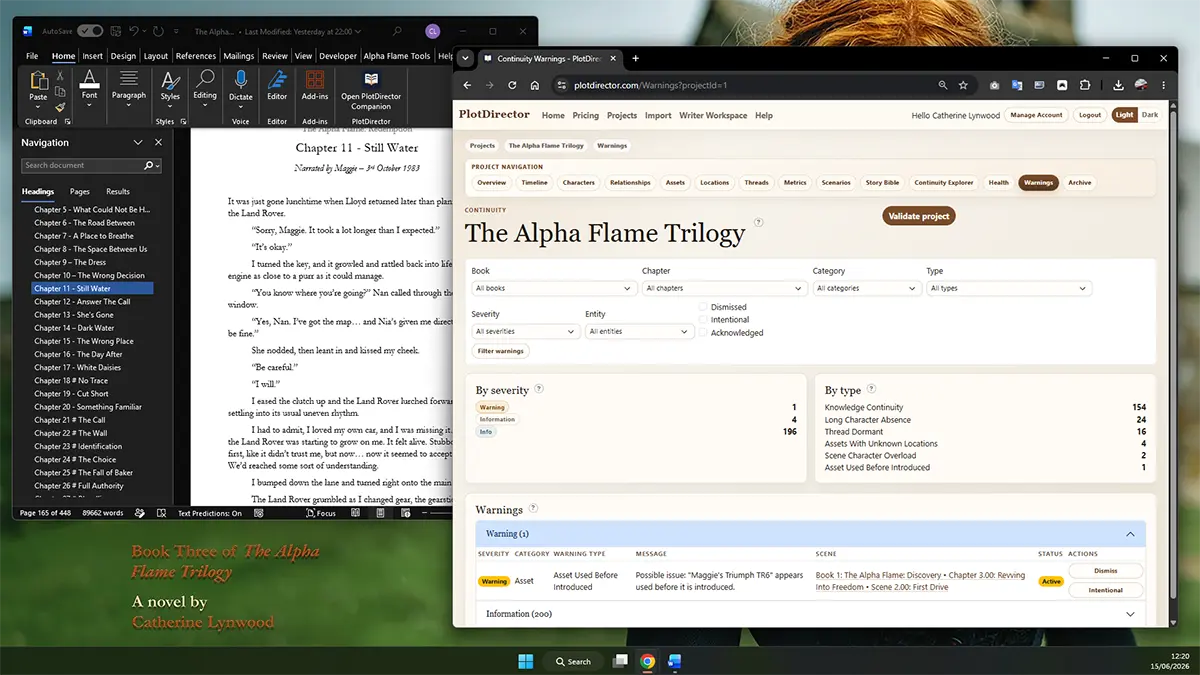1200x675 pixels.
Task: Switch PlotDirector to Light theme
Action: coord(1125,115)
